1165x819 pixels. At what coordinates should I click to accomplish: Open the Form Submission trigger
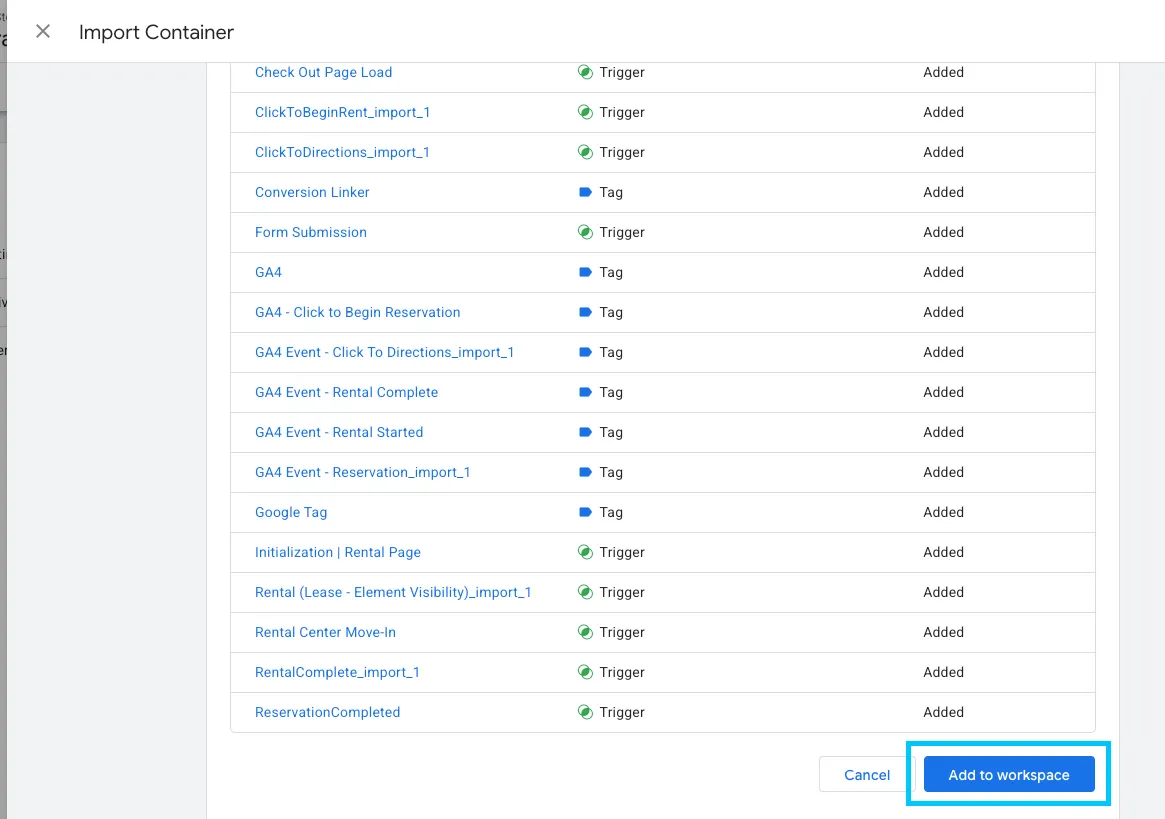(311, 233)
